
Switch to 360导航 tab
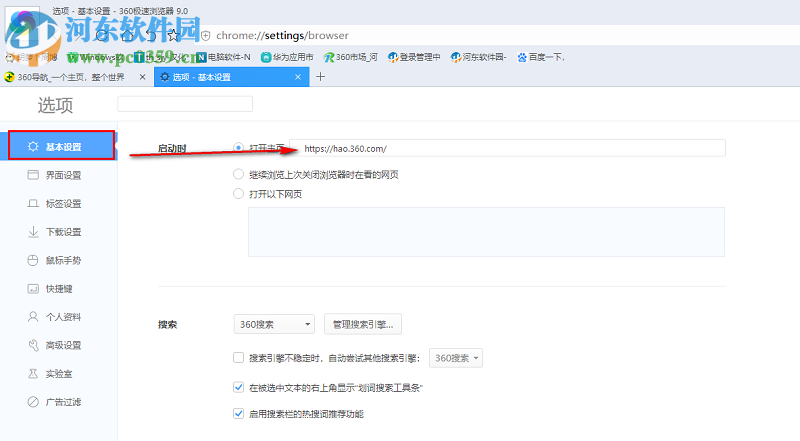[x=71, y=77]
